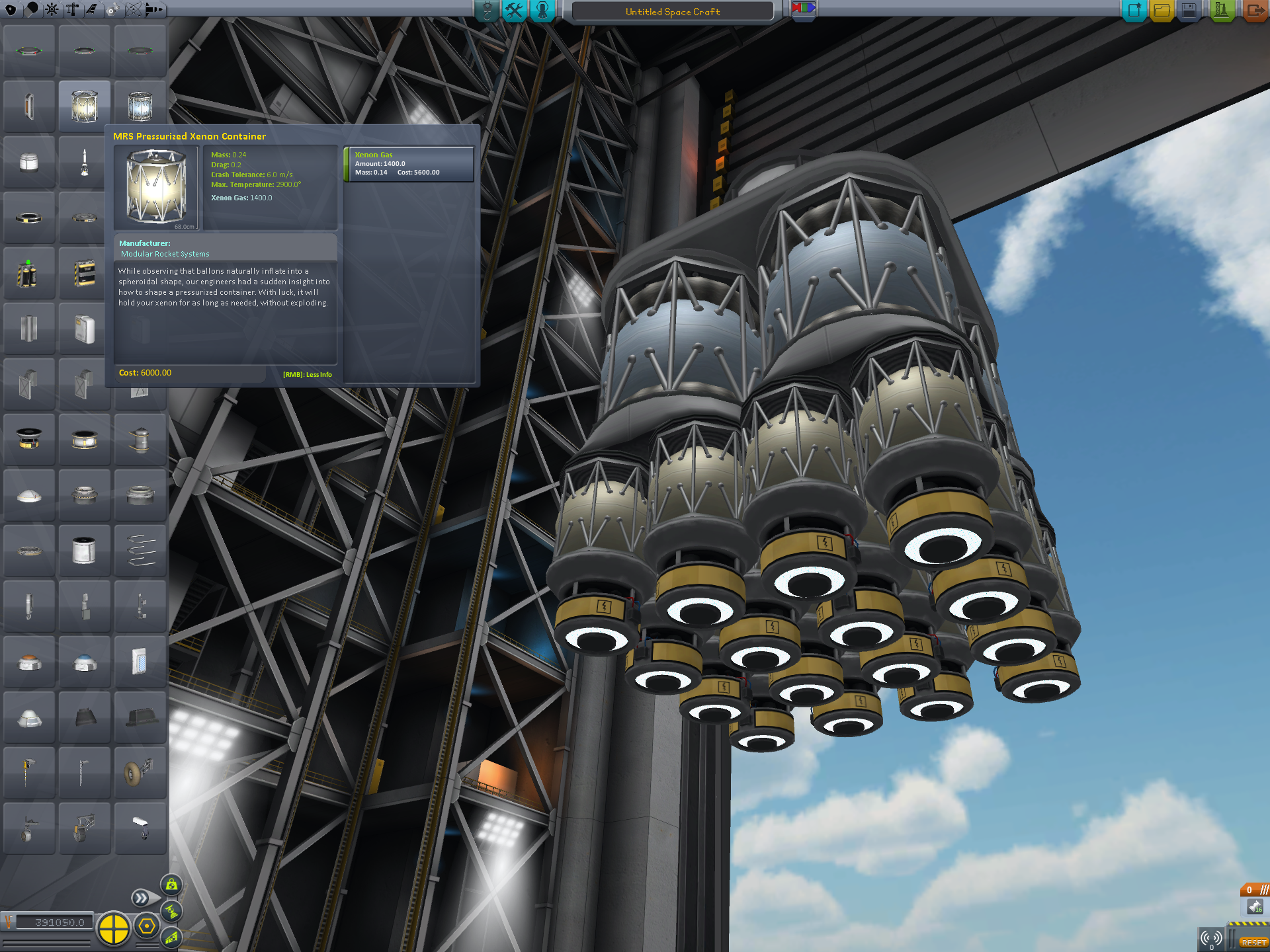Open the Propulsion parts category tab
The height and width of the screenshot is (952, 1270).
31,9
